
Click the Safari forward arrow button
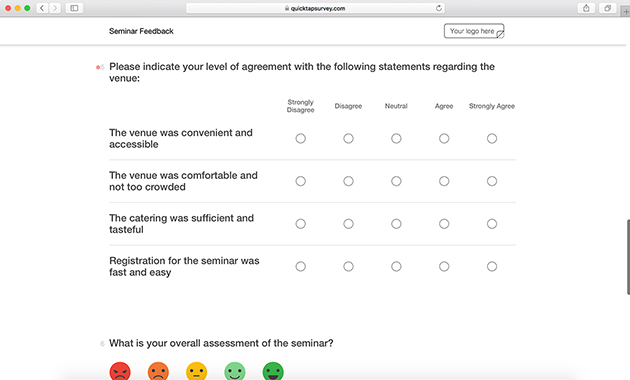[55, 8]
